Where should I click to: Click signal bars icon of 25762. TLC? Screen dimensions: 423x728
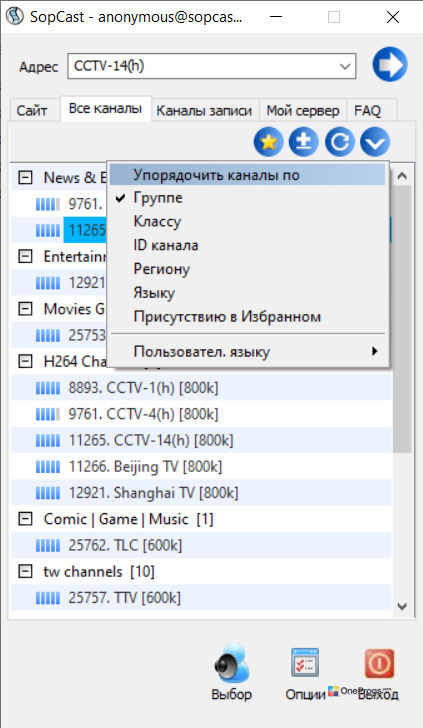[x=48, y=546]
